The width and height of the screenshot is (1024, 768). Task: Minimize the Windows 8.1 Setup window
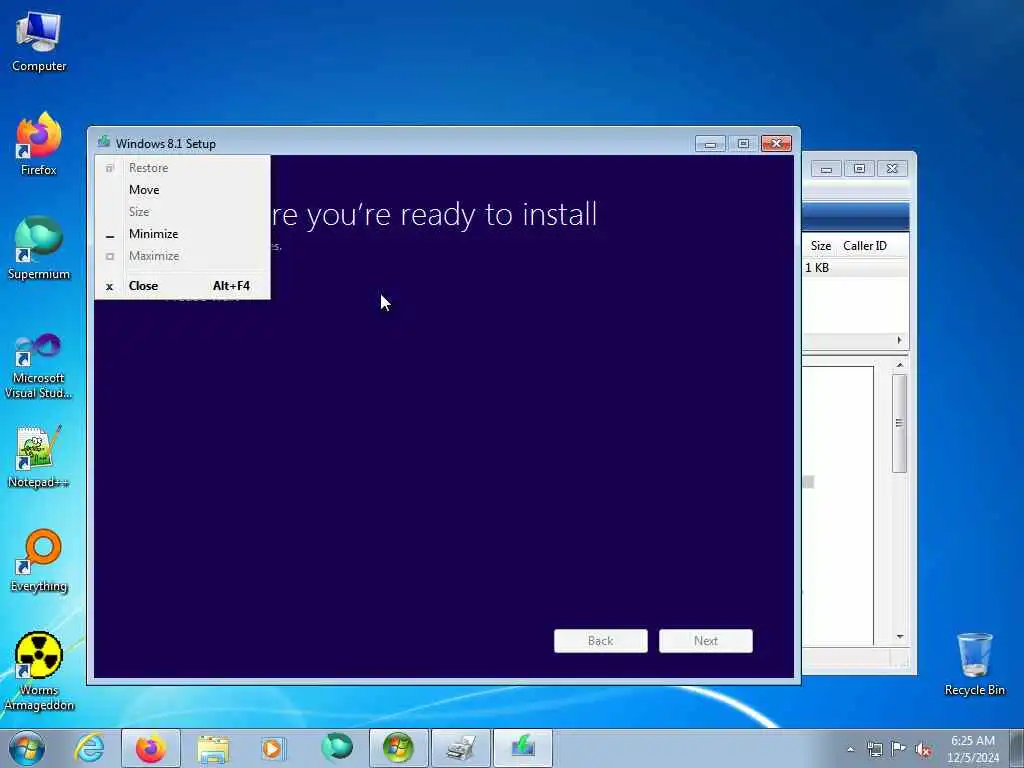click(711, 144)
